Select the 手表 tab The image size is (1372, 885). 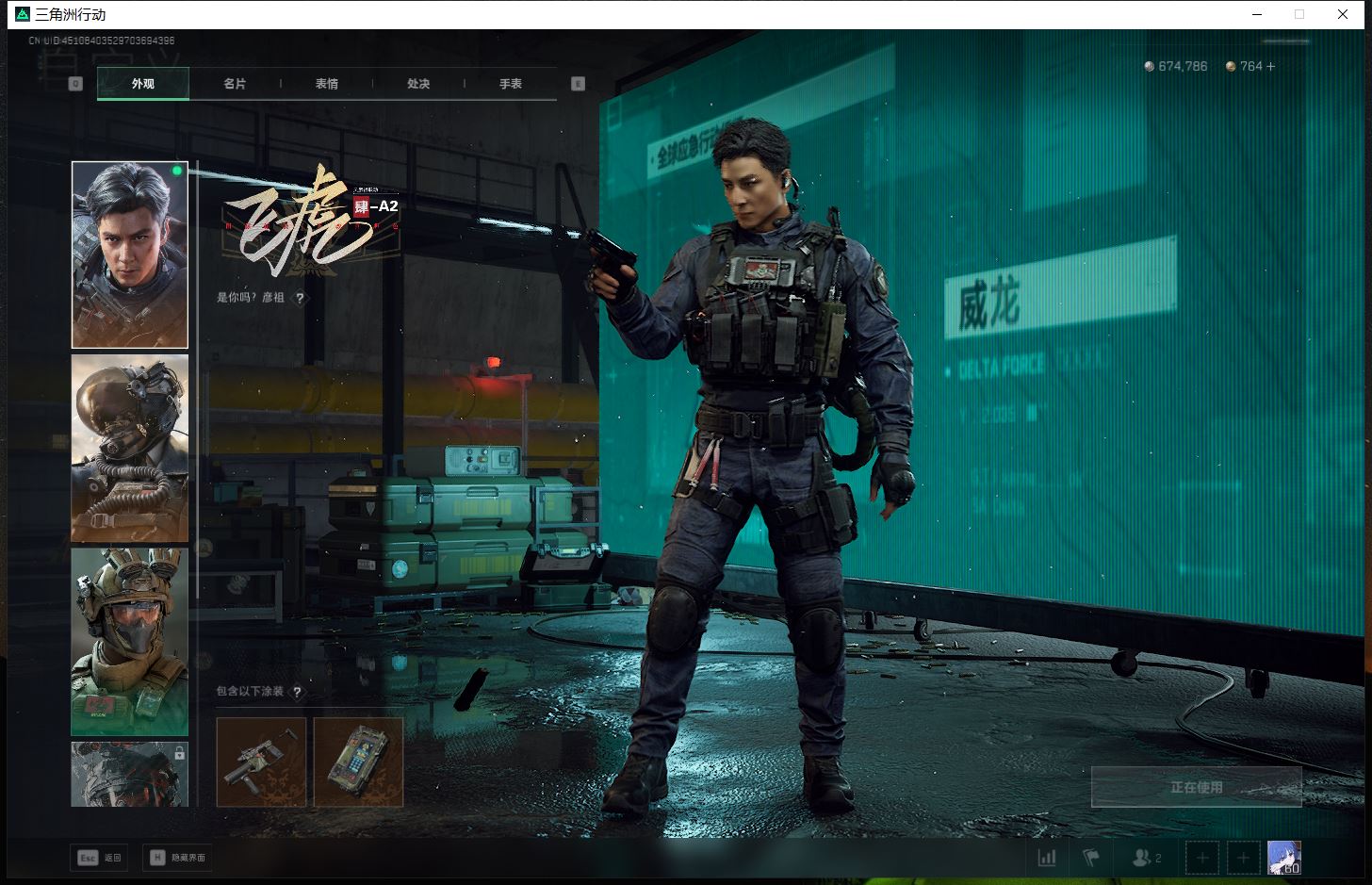510,84
